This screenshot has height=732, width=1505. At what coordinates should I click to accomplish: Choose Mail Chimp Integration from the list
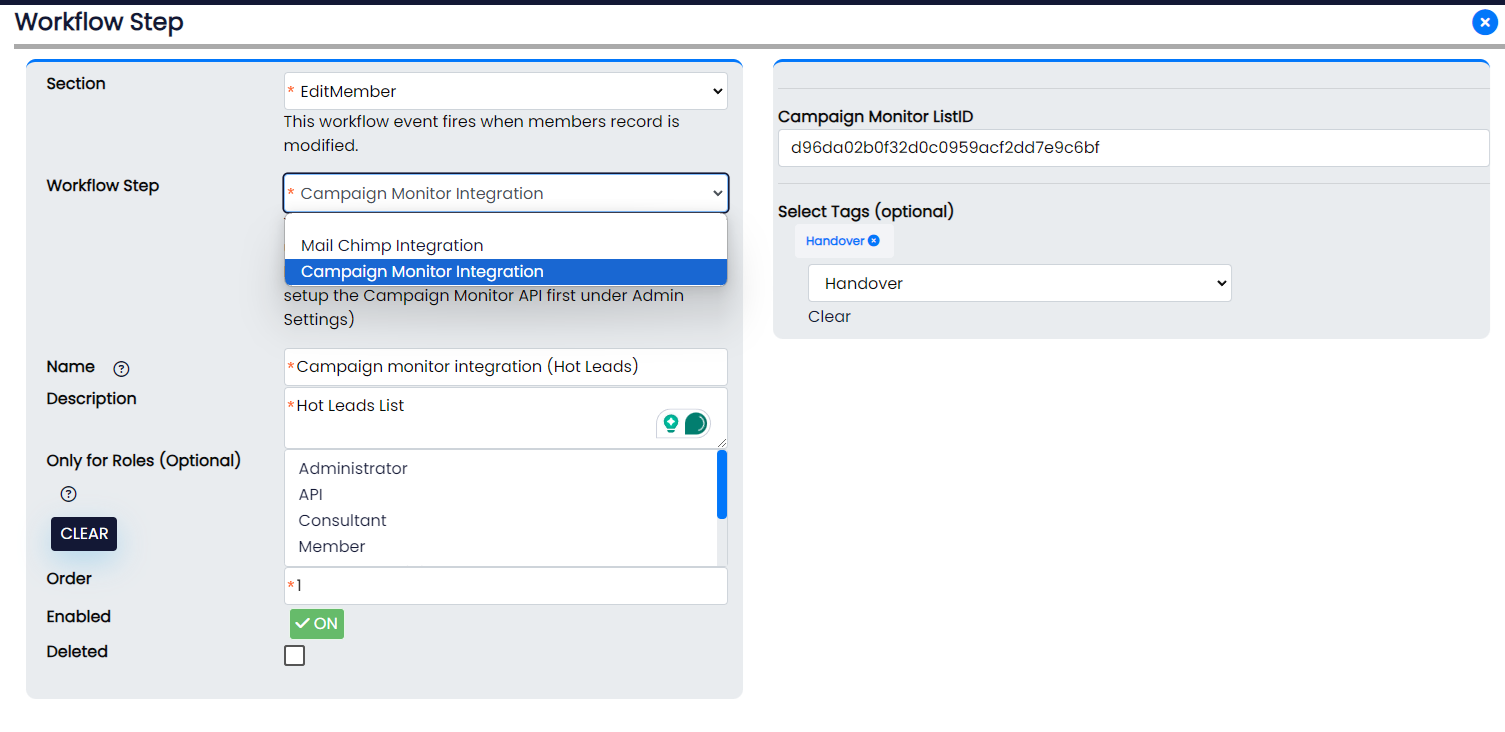point(506,245)
